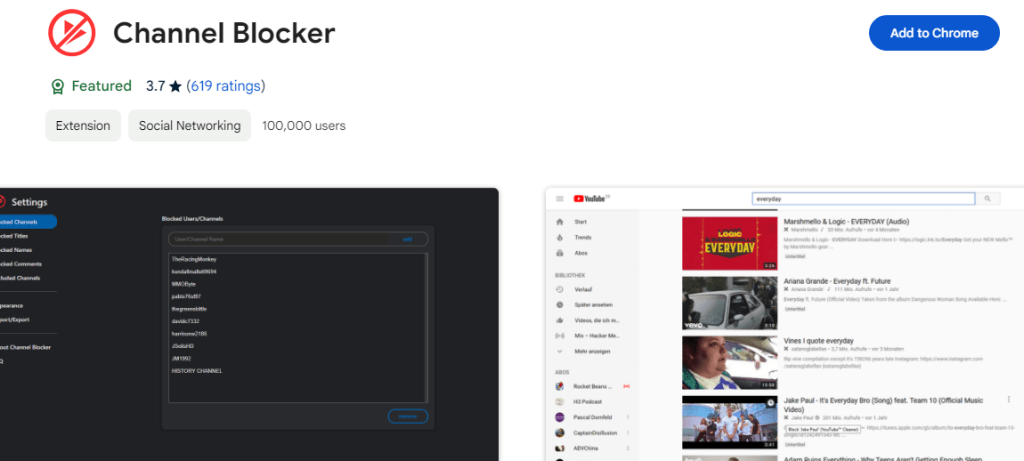This screenshot has height=461, width=1024.
Task: Open About Channel Blocker in Settings sidebar
Action: tap(25, 347)
